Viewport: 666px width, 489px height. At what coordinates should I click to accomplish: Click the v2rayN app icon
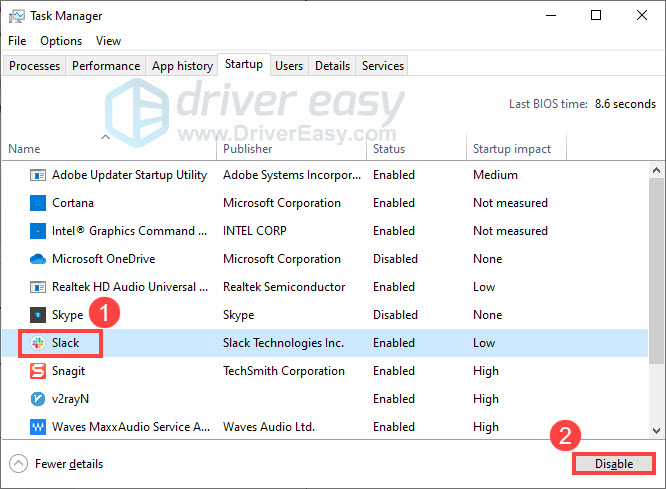[x=38, y=399]
